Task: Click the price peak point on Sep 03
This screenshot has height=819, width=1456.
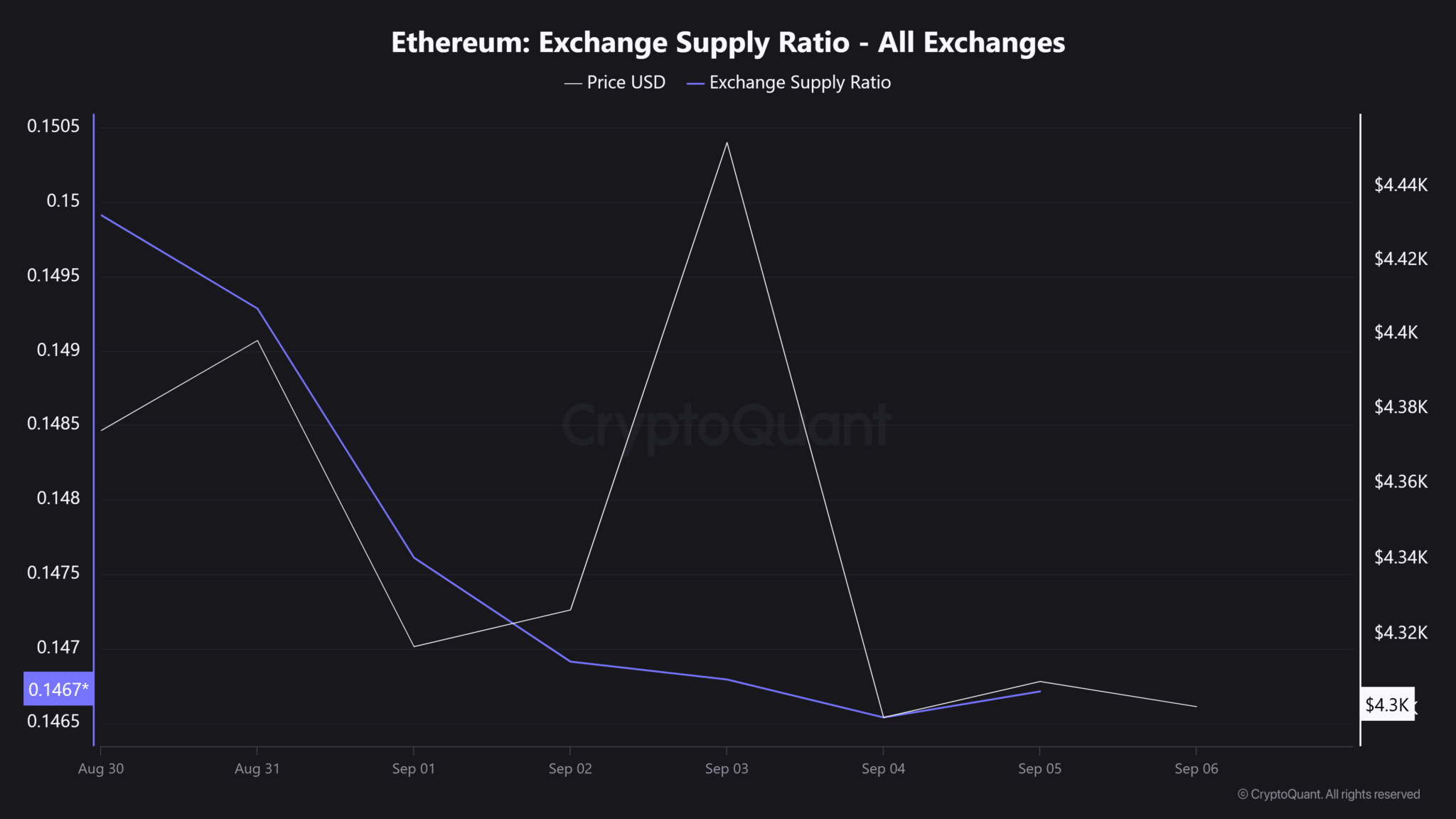Action: 727,143
